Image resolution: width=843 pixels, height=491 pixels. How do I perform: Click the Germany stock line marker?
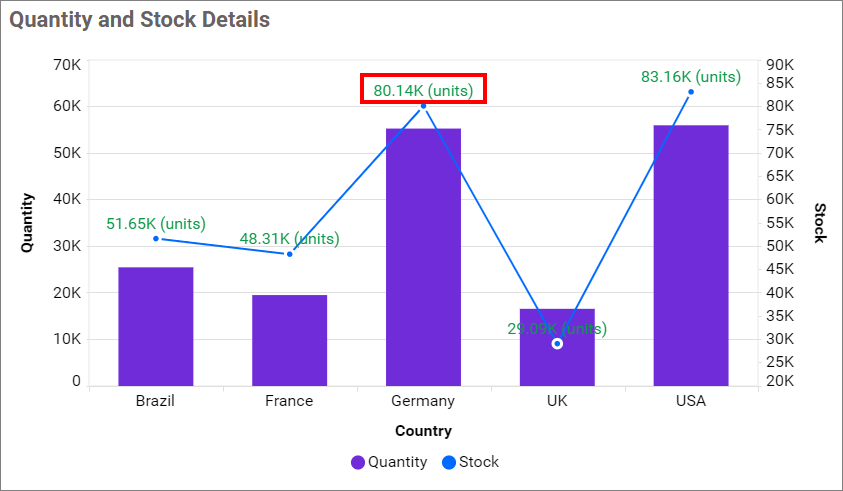point(423,106)
